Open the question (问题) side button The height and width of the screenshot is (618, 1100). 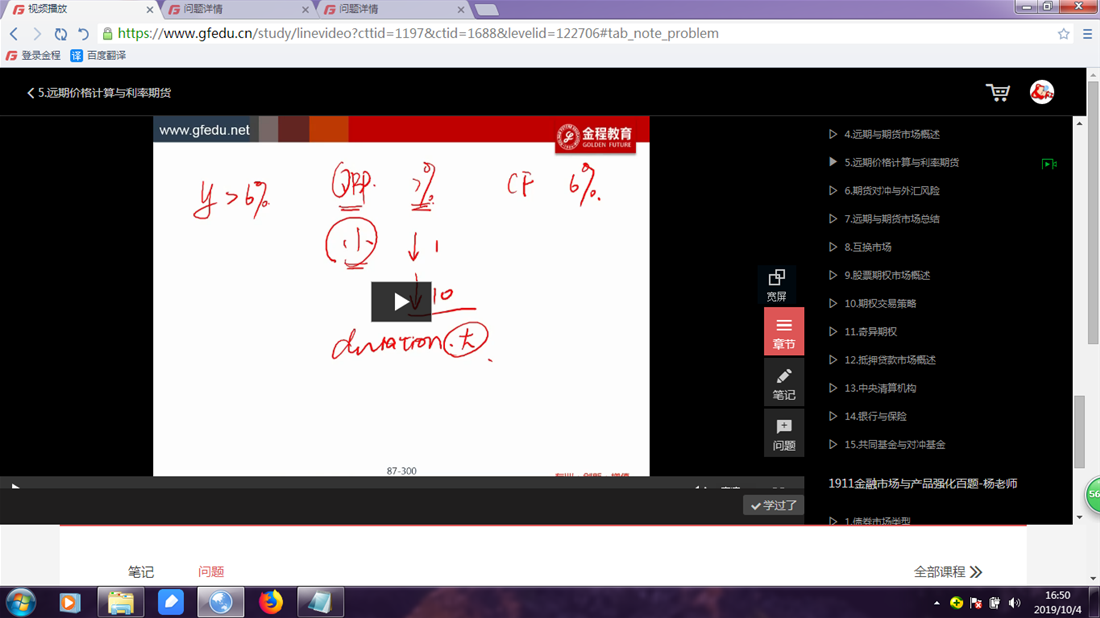784,434
